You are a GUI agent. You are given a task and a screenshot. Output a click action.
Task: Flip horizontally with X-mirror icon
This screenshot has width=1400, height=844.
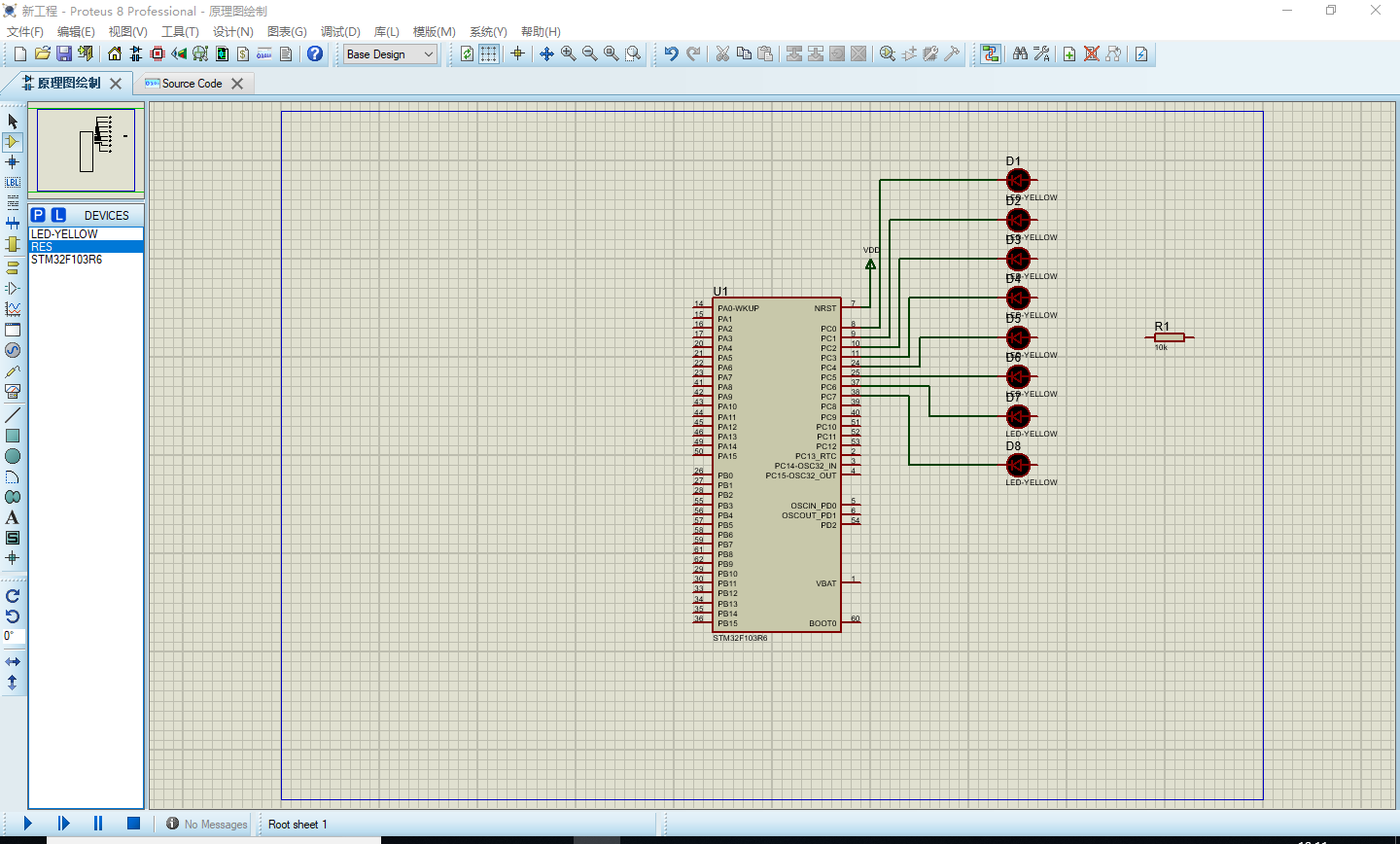(13, 661)
